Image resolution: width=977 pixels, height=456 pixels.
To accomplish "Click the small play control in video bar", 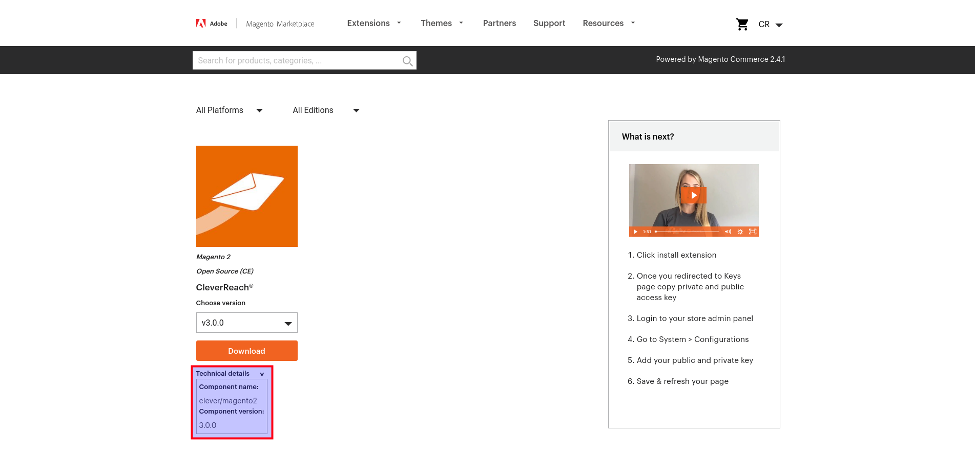I will tap(635, 231).
